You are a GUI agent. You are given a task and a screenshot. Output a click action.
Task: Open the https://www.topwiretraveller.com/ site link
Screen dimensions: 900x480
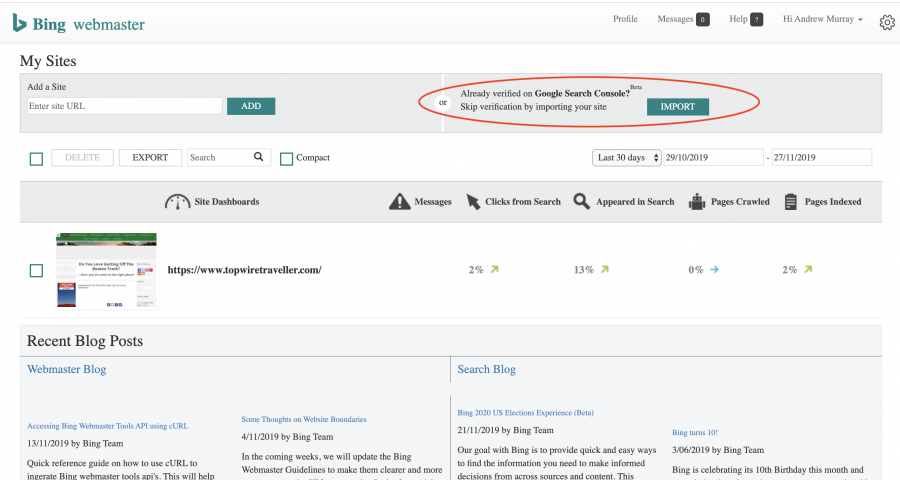point(245,270)
